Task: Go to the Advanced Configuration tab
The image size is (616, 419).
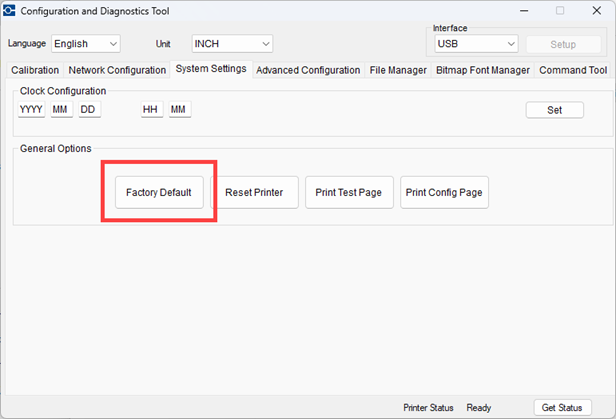Action: [308, 70]
